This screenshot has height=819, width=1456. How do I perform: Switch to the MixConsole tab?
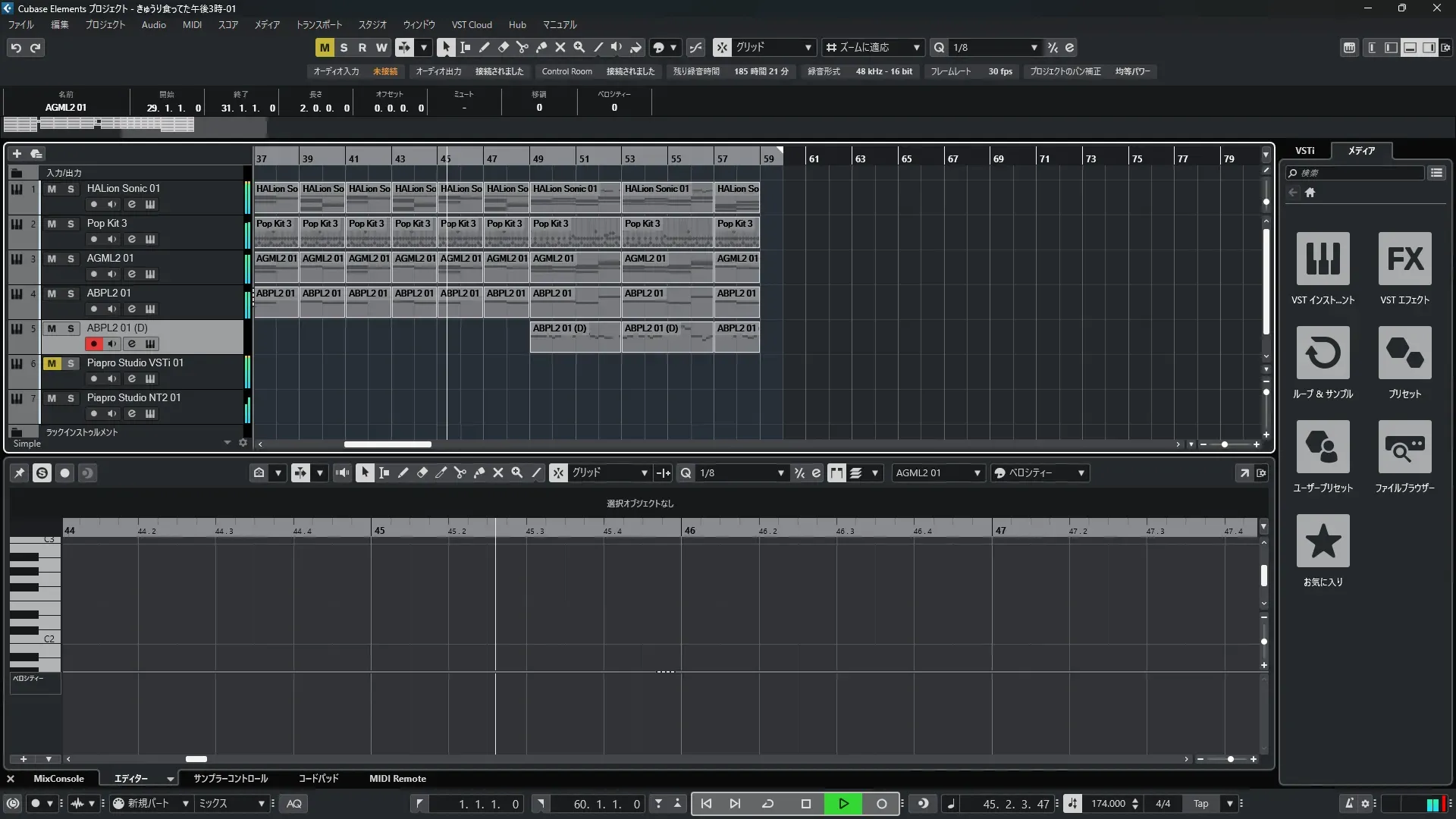58,779
